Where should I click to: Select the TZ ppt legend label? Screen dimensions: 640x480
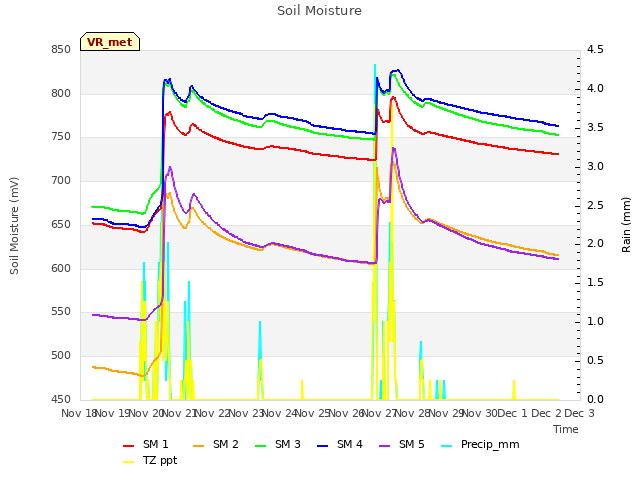tap(160, 460)
